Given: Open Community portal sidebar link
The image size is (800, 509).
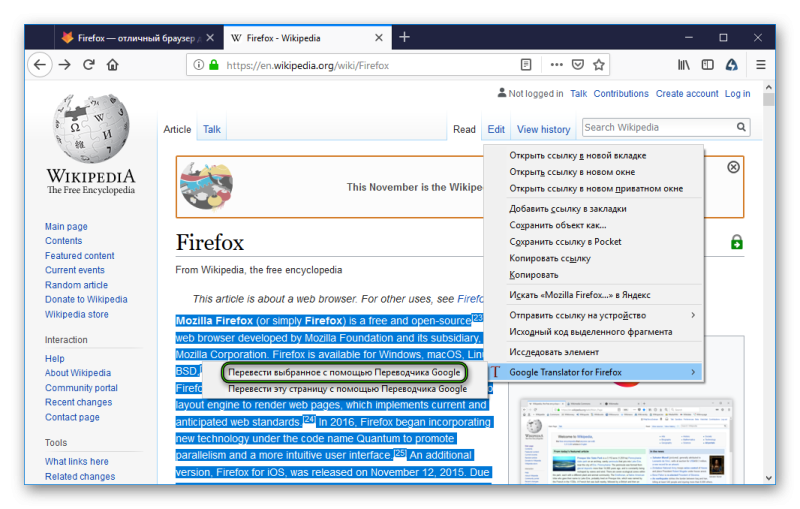Looking at the screenshot, I should (81, 388).
